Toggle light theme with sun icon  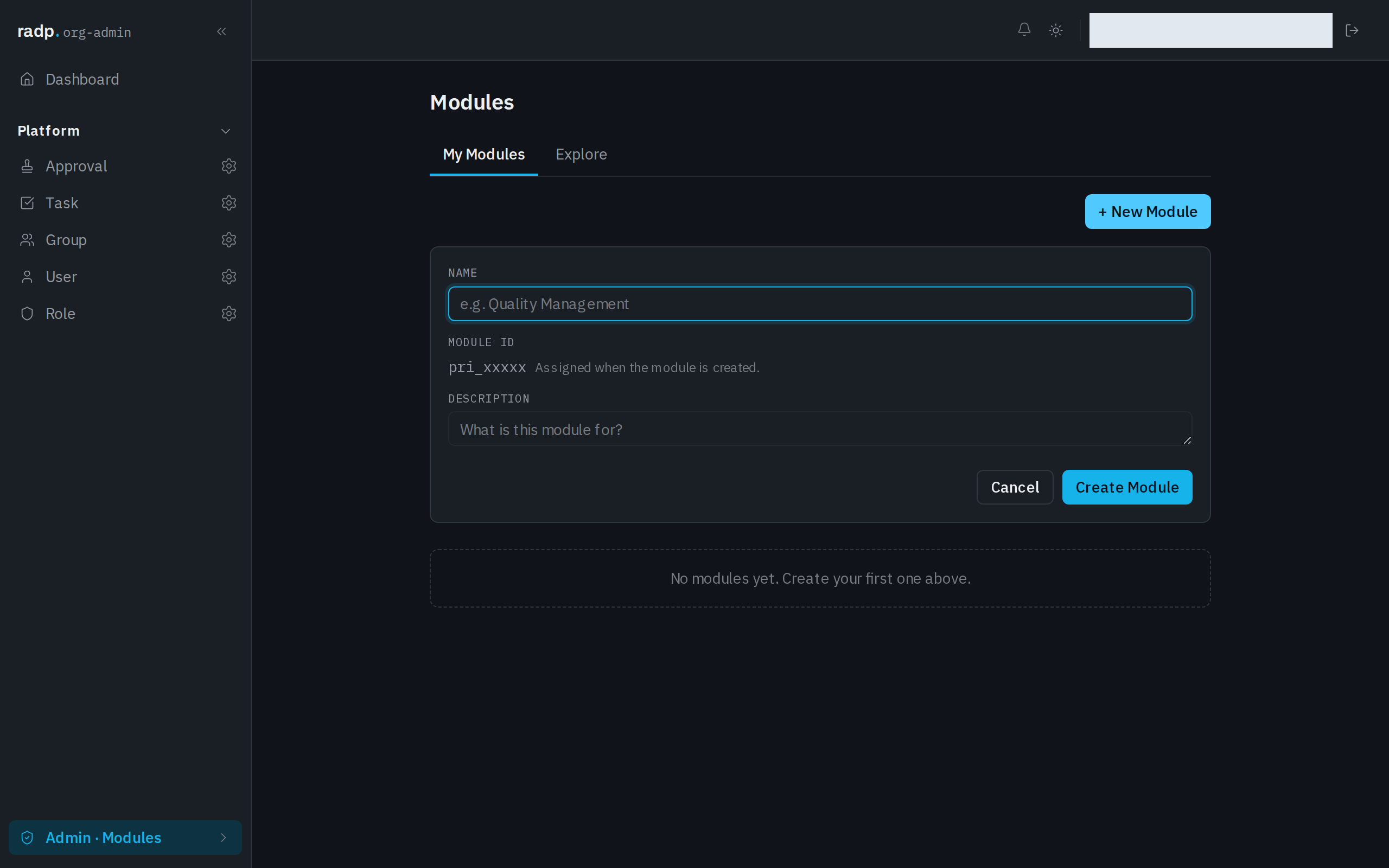click(1055, 30)
